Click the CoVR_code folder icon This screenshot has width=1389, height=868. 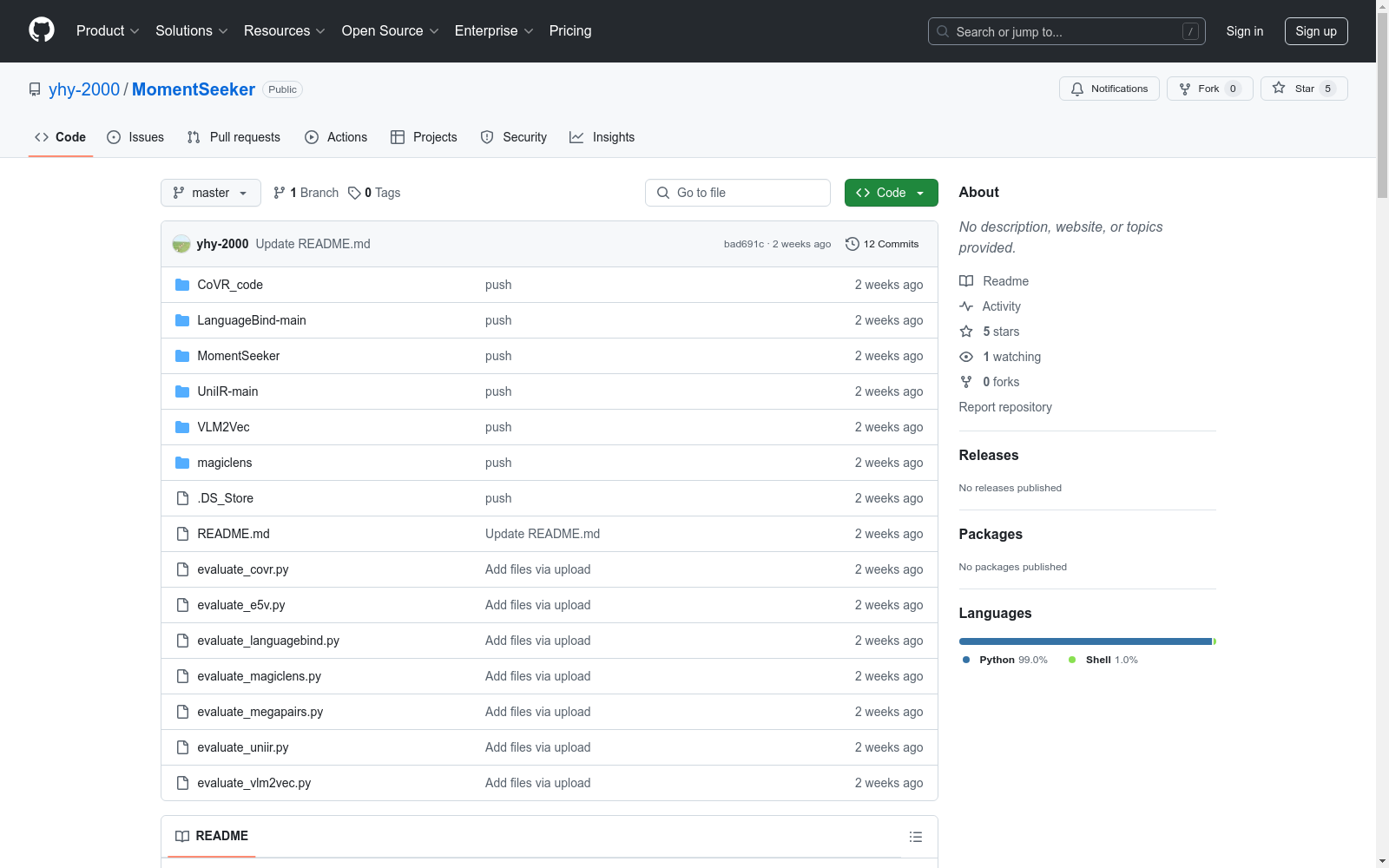click(x=182, y=285)
